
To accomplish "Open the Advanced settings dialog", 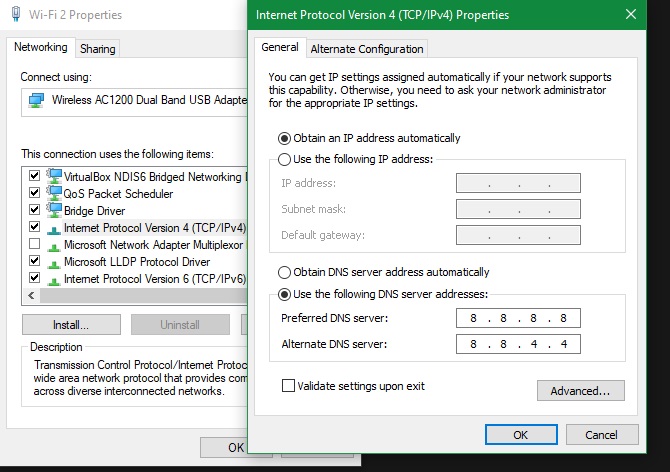I will (580, 390).
